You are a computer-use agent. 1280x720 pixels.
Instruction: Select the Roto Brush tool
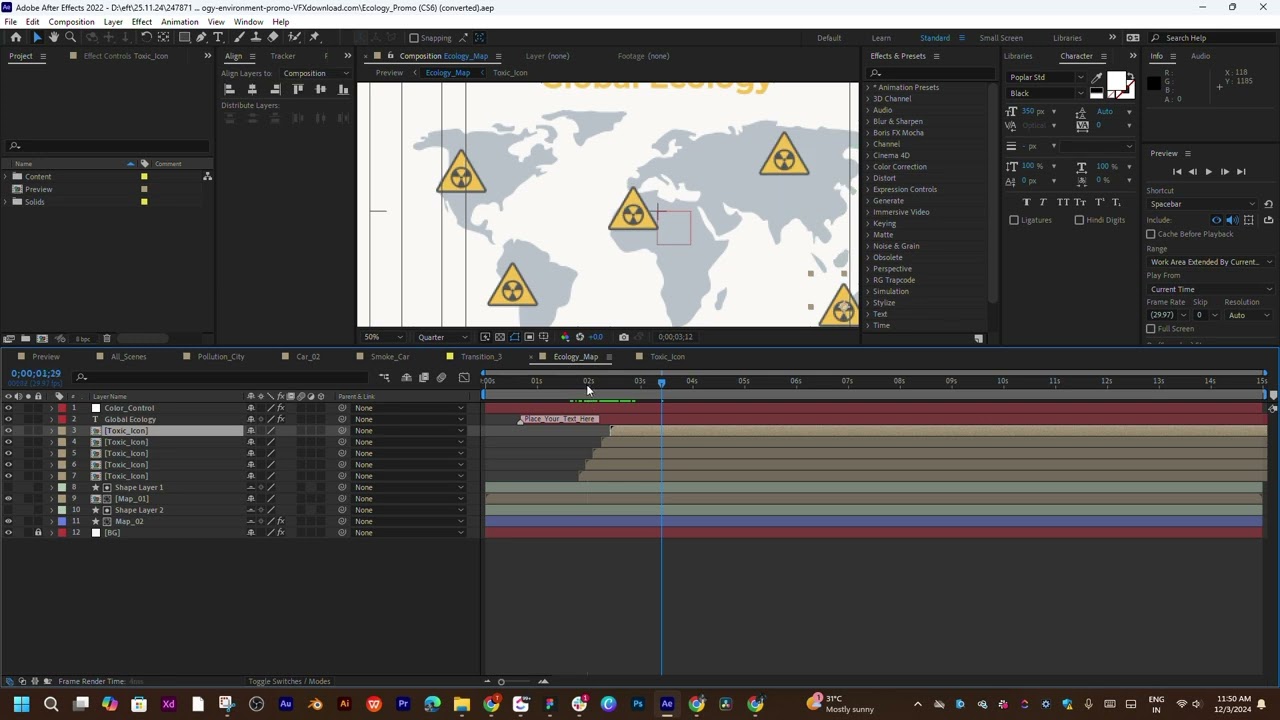(x=294, y=37)
